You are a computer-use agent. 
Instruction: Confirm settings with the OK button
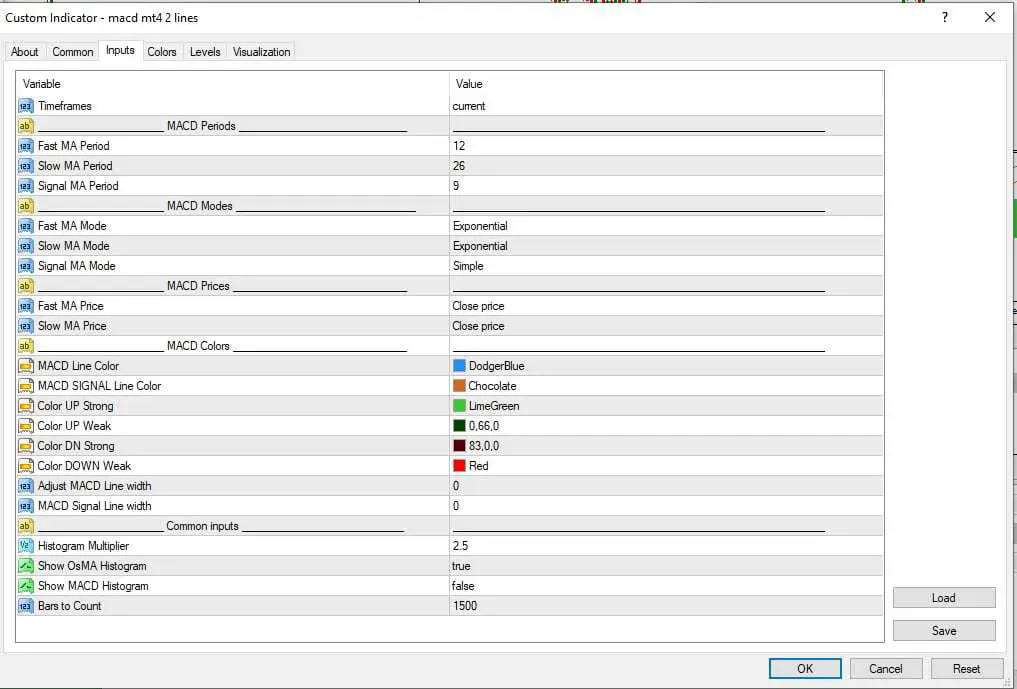(x=805, y=668)
